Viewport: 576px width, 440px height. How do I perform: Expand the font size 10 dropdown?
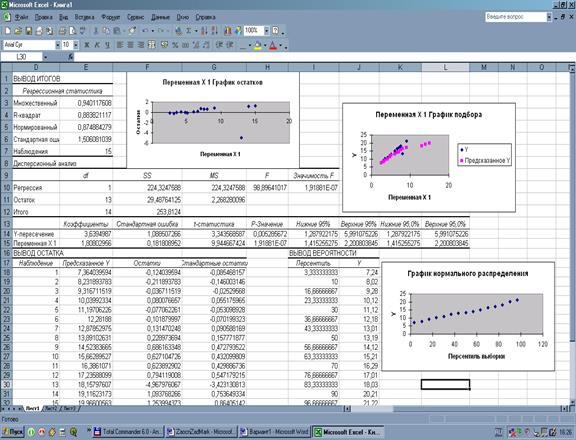(x=76, y=45)
